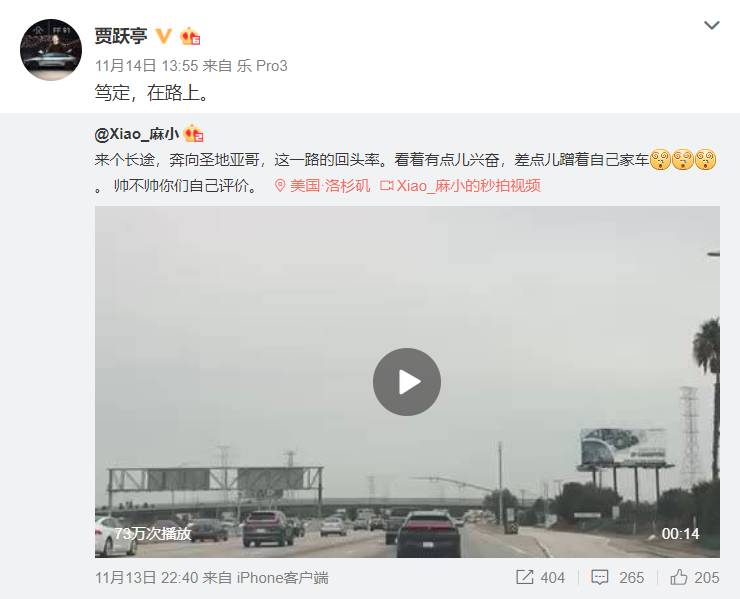This screenshot has height=599, width=740.
Task: Click the 00:14 video duration label
Action: click(680, 534)
